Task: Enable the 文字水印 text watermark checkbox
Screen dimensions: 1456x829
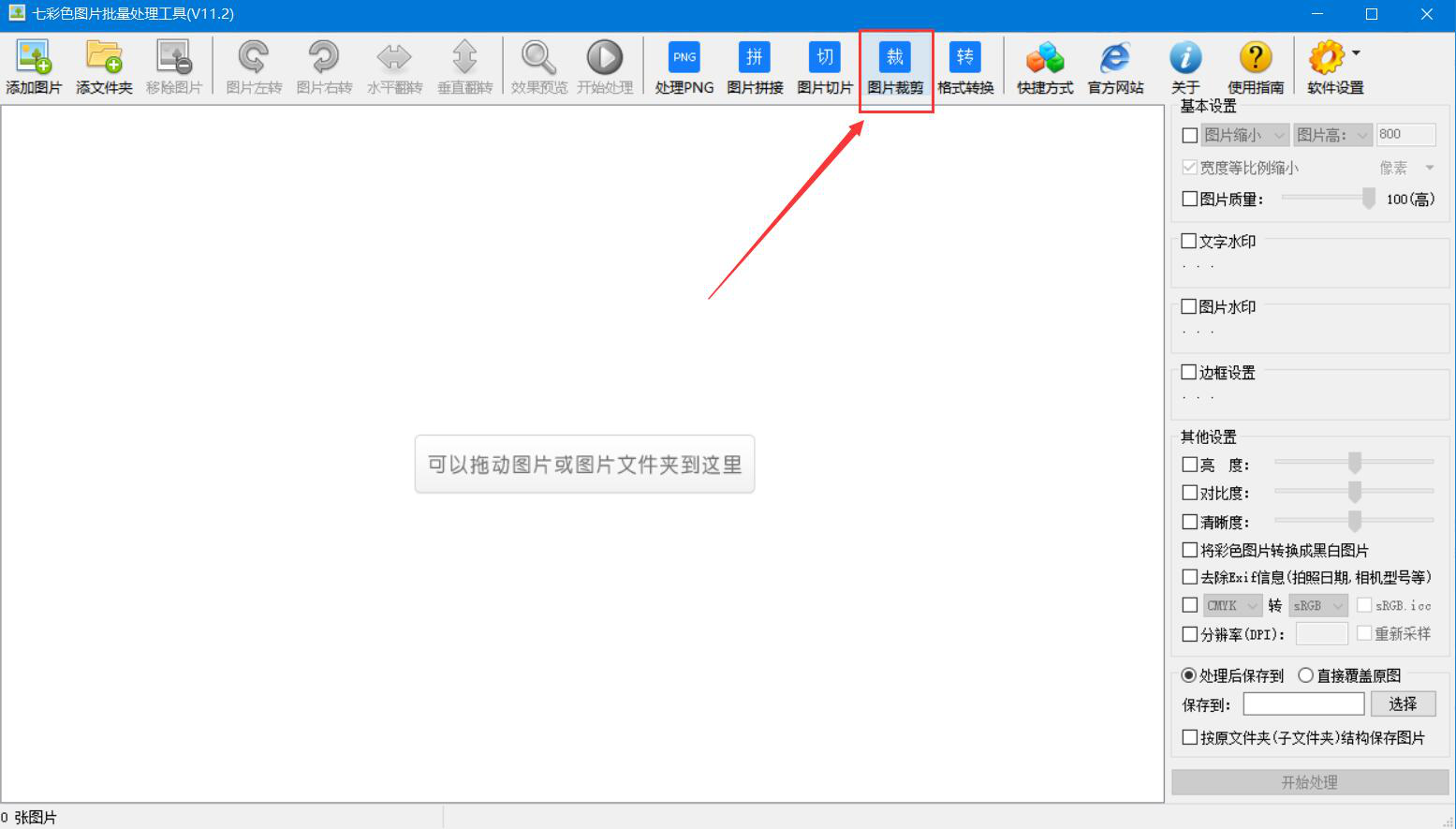Action: coord(1189,241)
